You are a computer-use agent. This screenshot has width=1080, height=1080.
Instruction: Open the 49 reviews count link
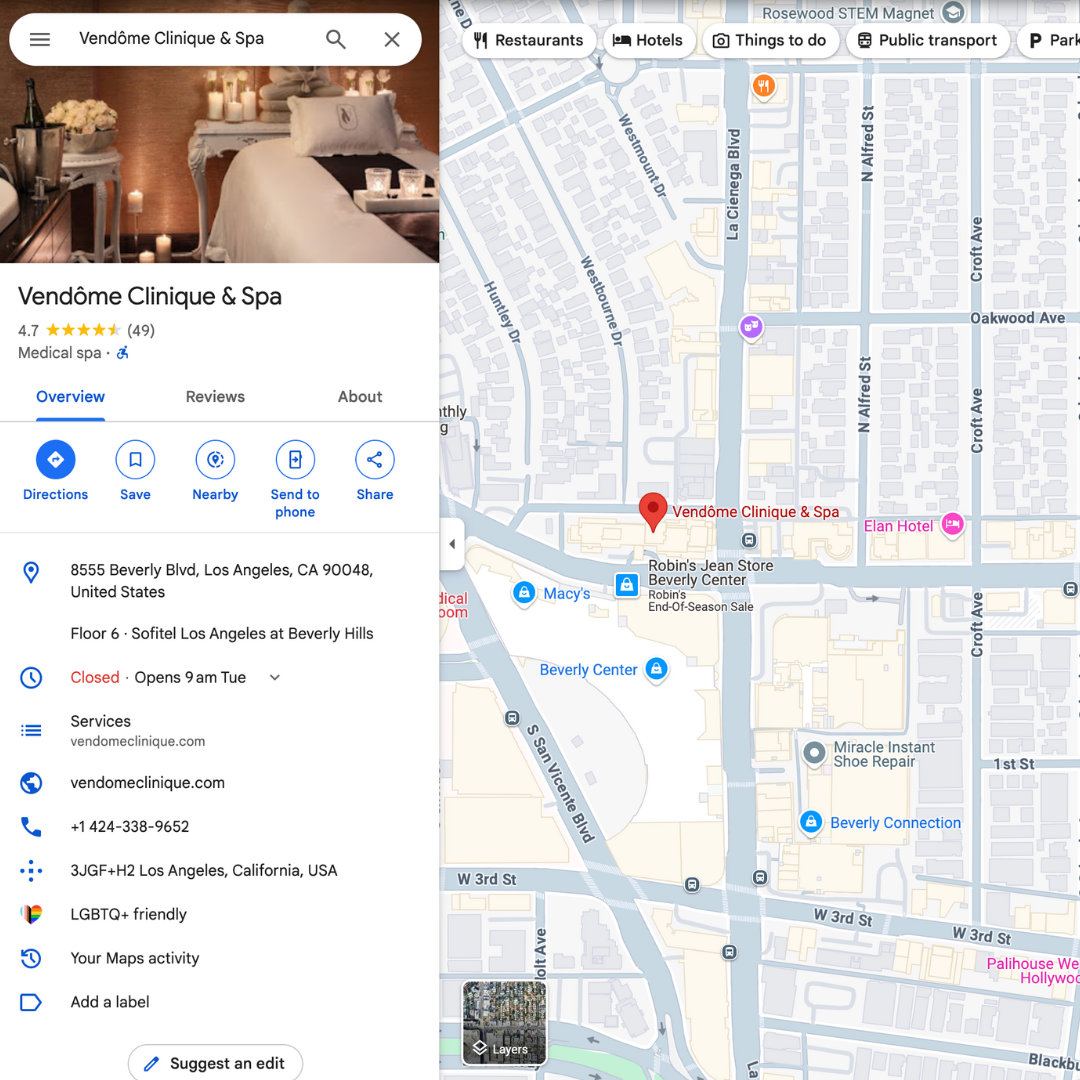[141, 331]
